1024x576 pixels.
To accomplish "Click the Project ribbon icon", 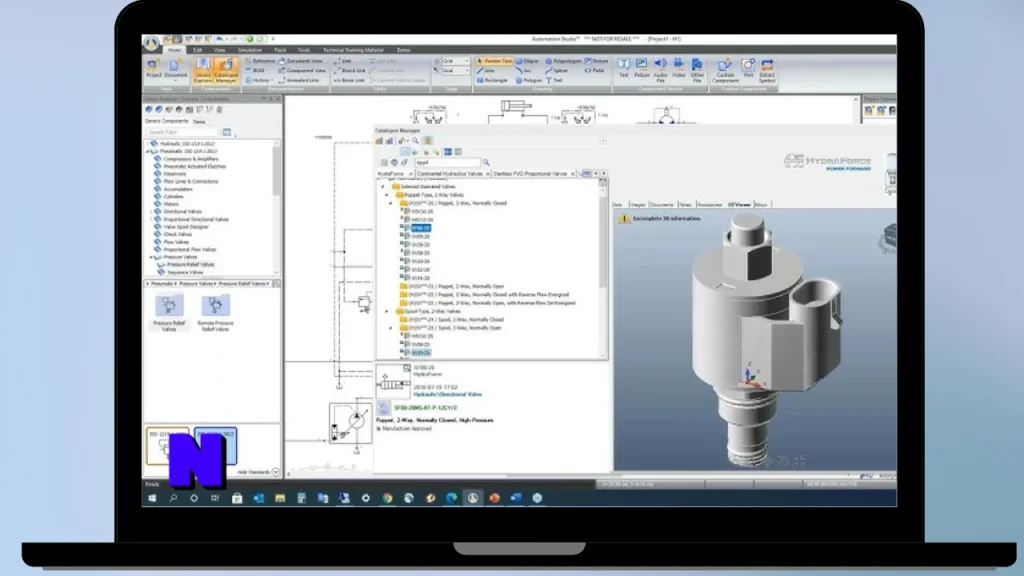I will click(153, 69).
